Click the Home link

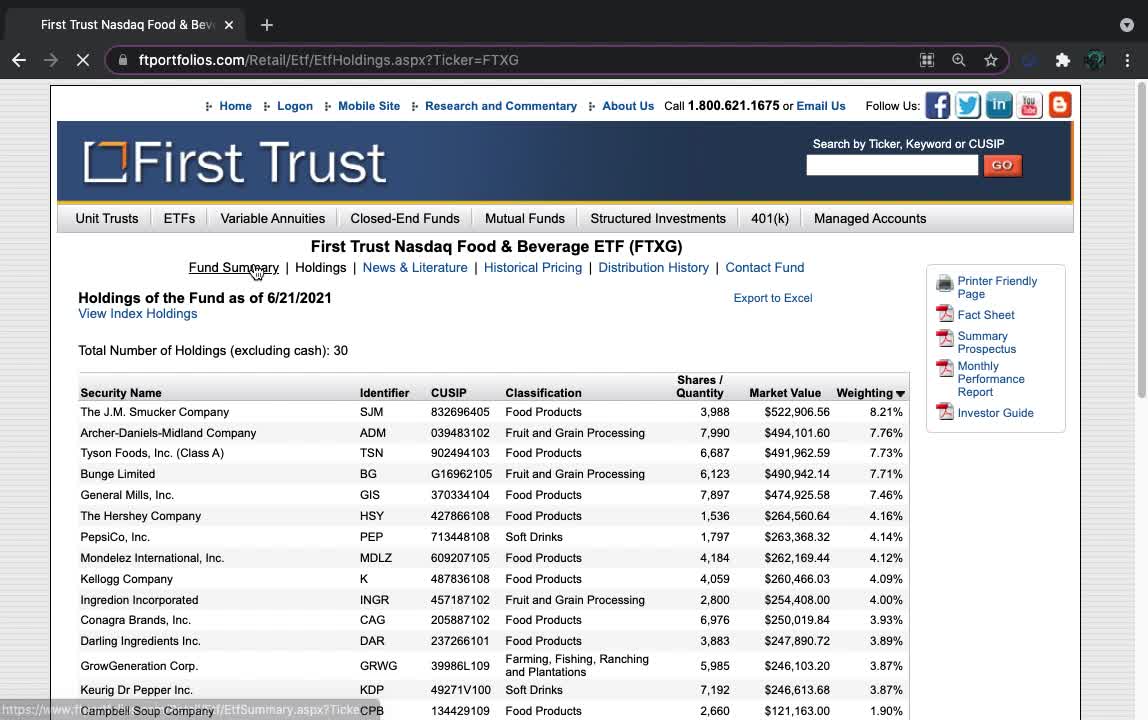click(235, 105)
